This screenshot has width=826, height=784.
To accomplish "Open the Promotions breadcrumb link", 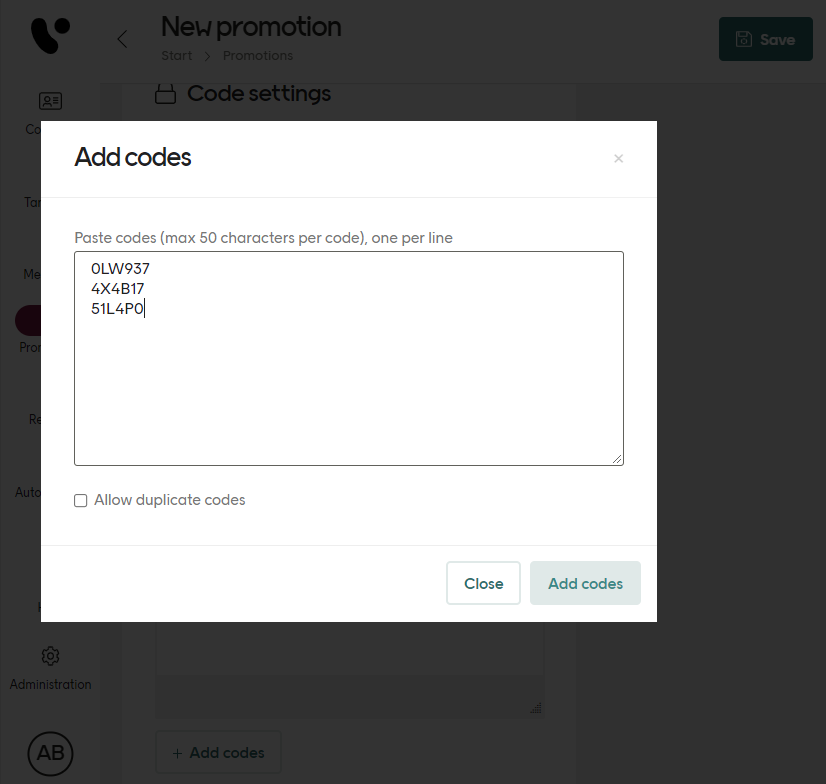I will 258,56.
